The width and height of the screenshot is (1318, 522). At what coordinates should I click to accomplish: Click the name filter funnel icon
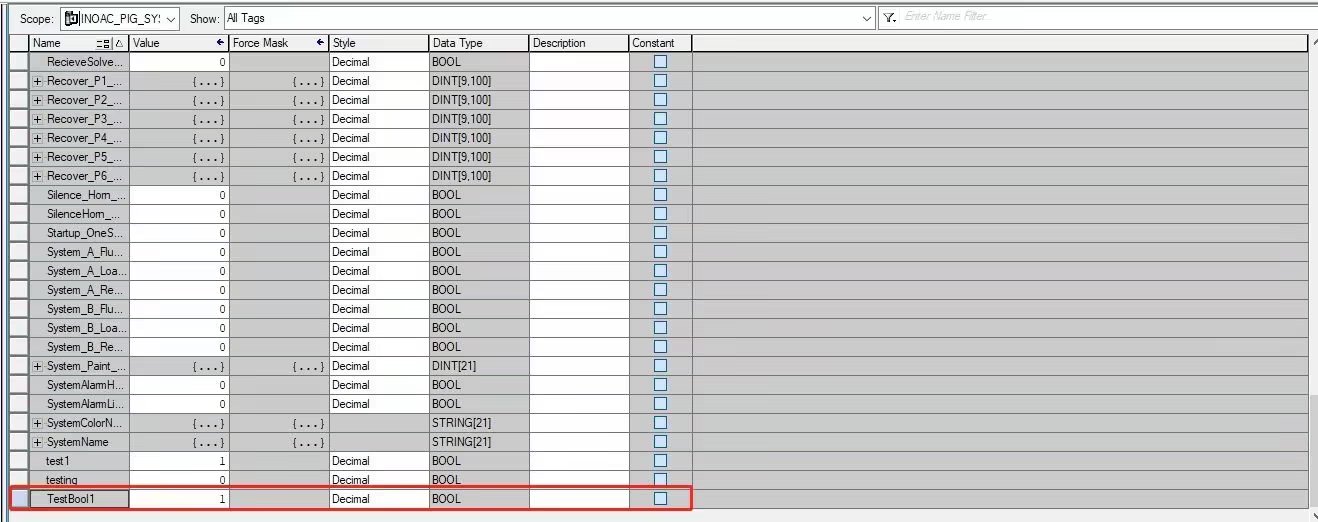[889, 18]
